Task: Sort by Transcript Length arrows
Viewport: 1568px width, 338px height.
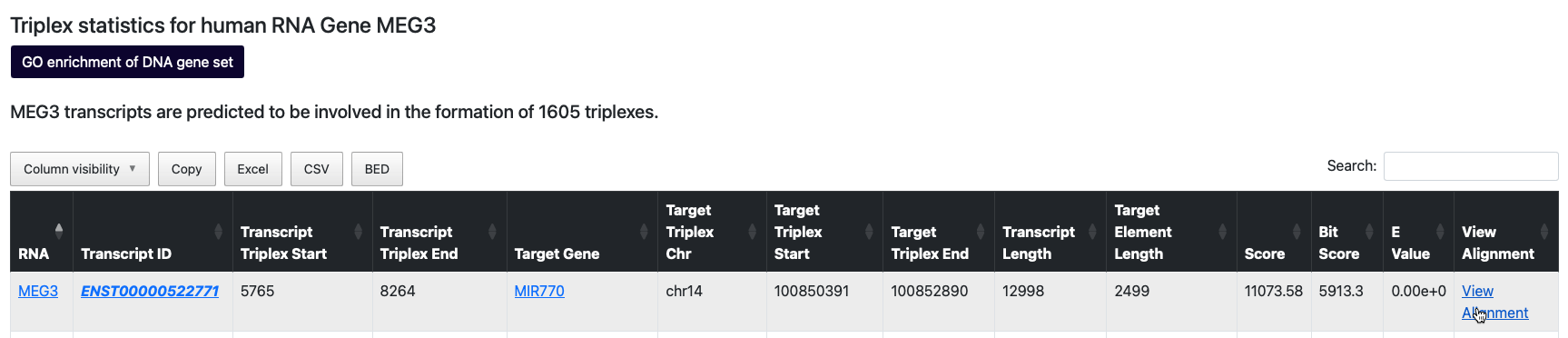Action: [x=1092, y=231]
